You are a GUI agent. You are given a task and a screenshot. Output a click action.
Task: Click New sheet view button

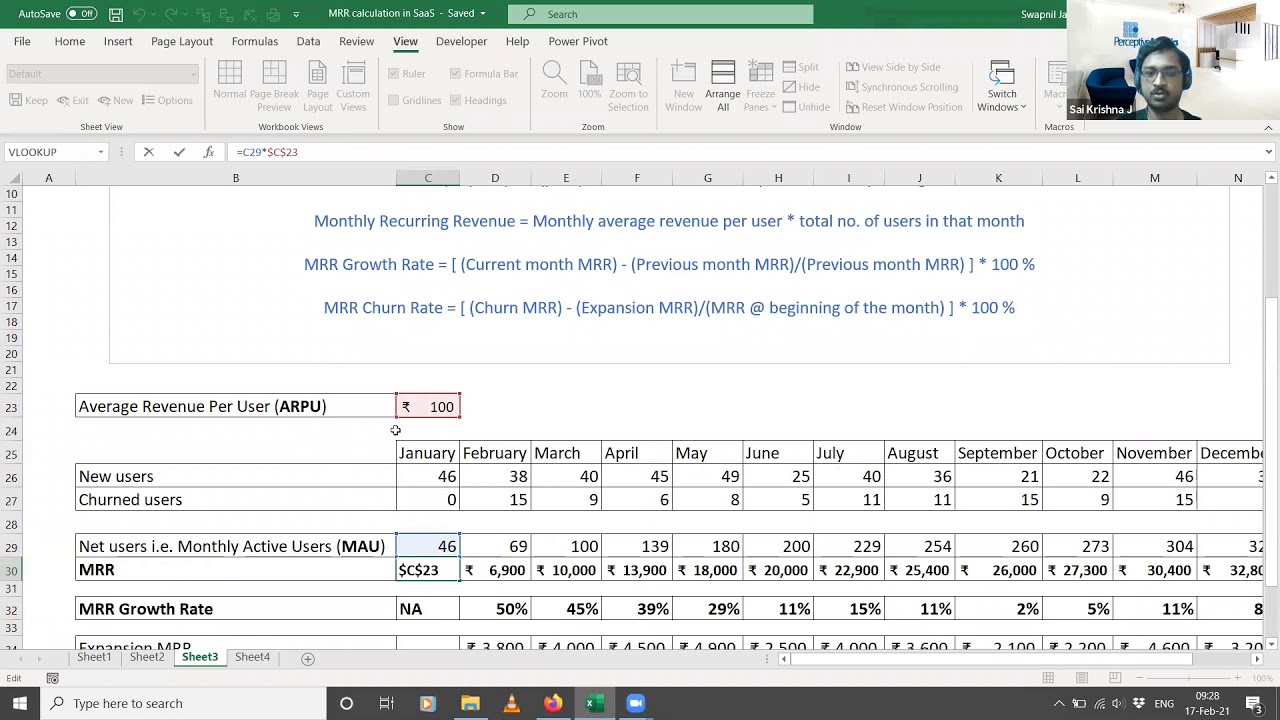coord(115,100)
